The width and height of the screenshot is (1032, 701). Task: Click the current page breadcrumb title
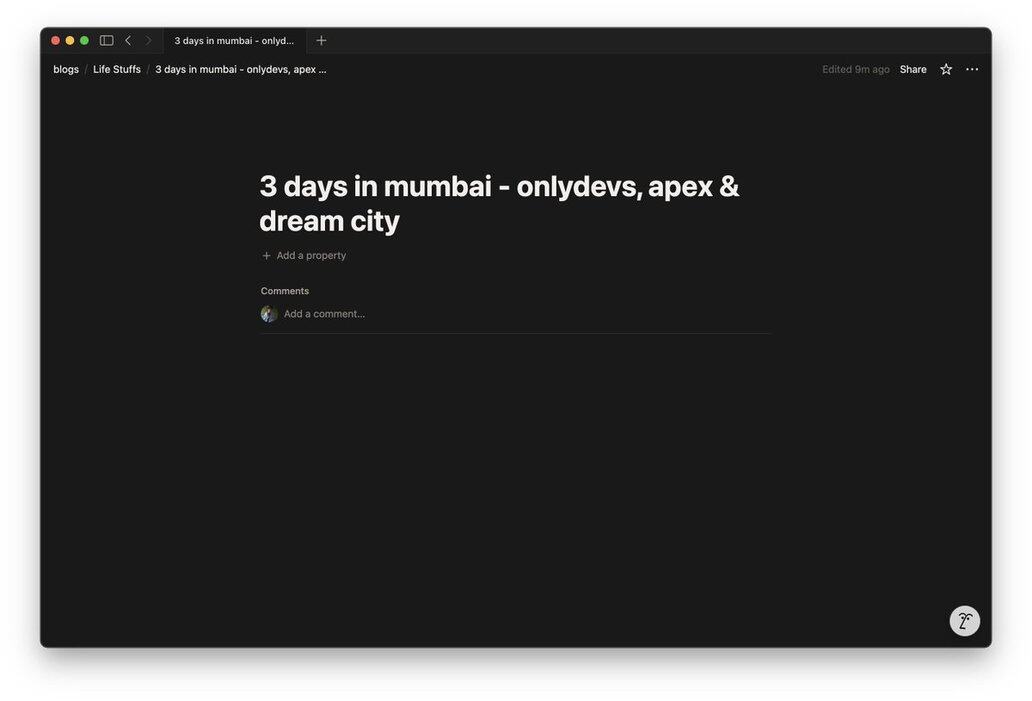pos(240,70)
